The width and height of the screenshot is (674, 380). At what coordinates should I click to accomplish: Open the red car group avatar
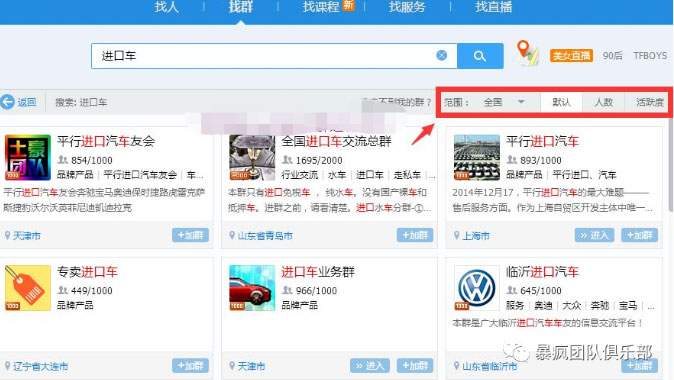coord(252,288)
